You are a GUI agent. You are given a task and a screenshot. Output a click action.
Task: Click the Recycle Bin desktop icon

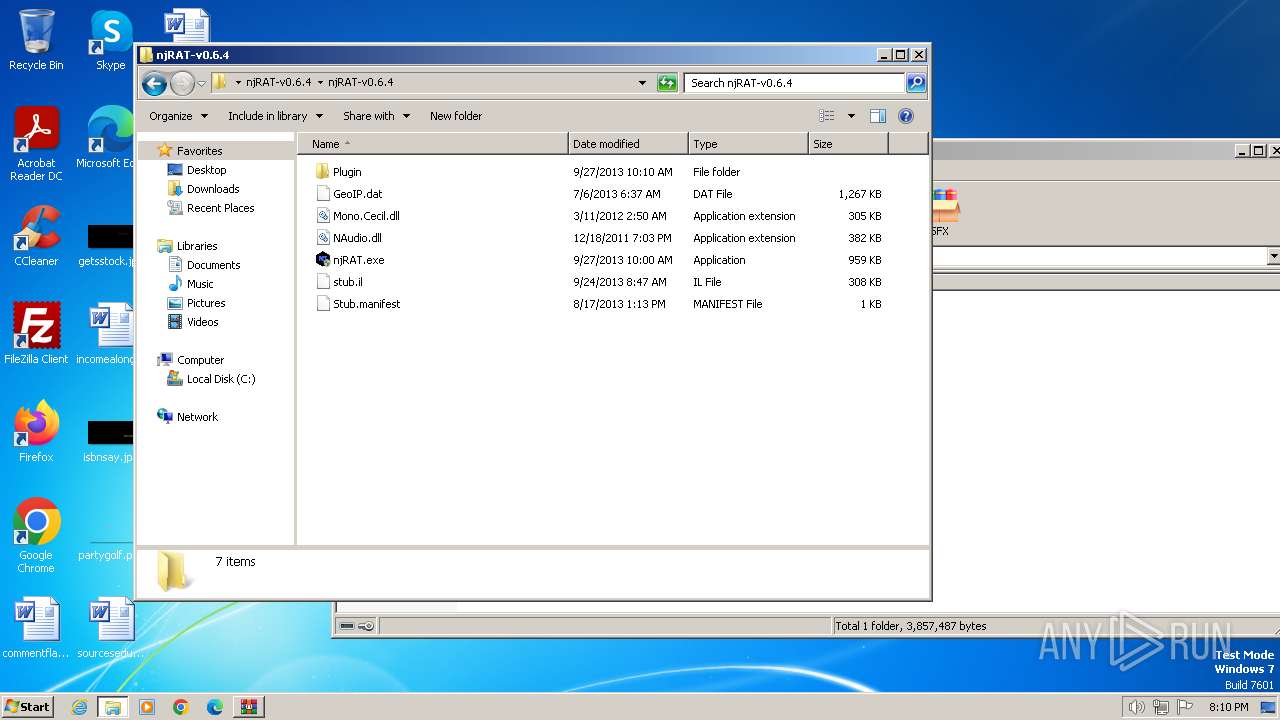(36, 40)
